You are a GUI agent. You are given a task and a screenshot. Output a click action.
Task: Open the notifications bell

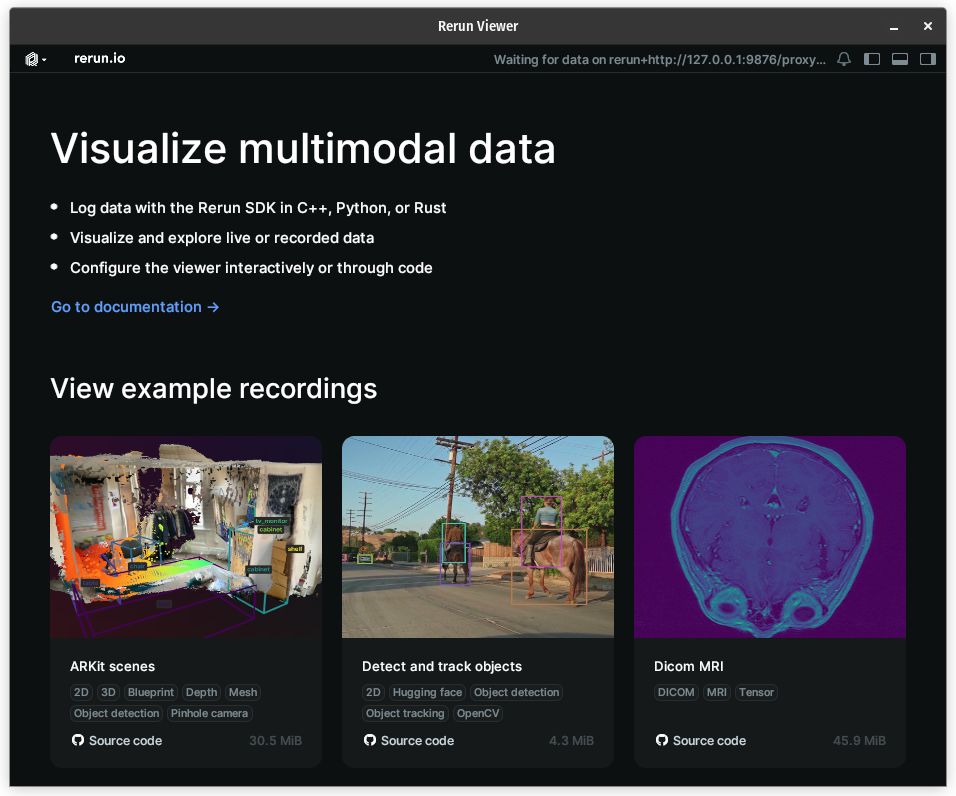[844, 59]
